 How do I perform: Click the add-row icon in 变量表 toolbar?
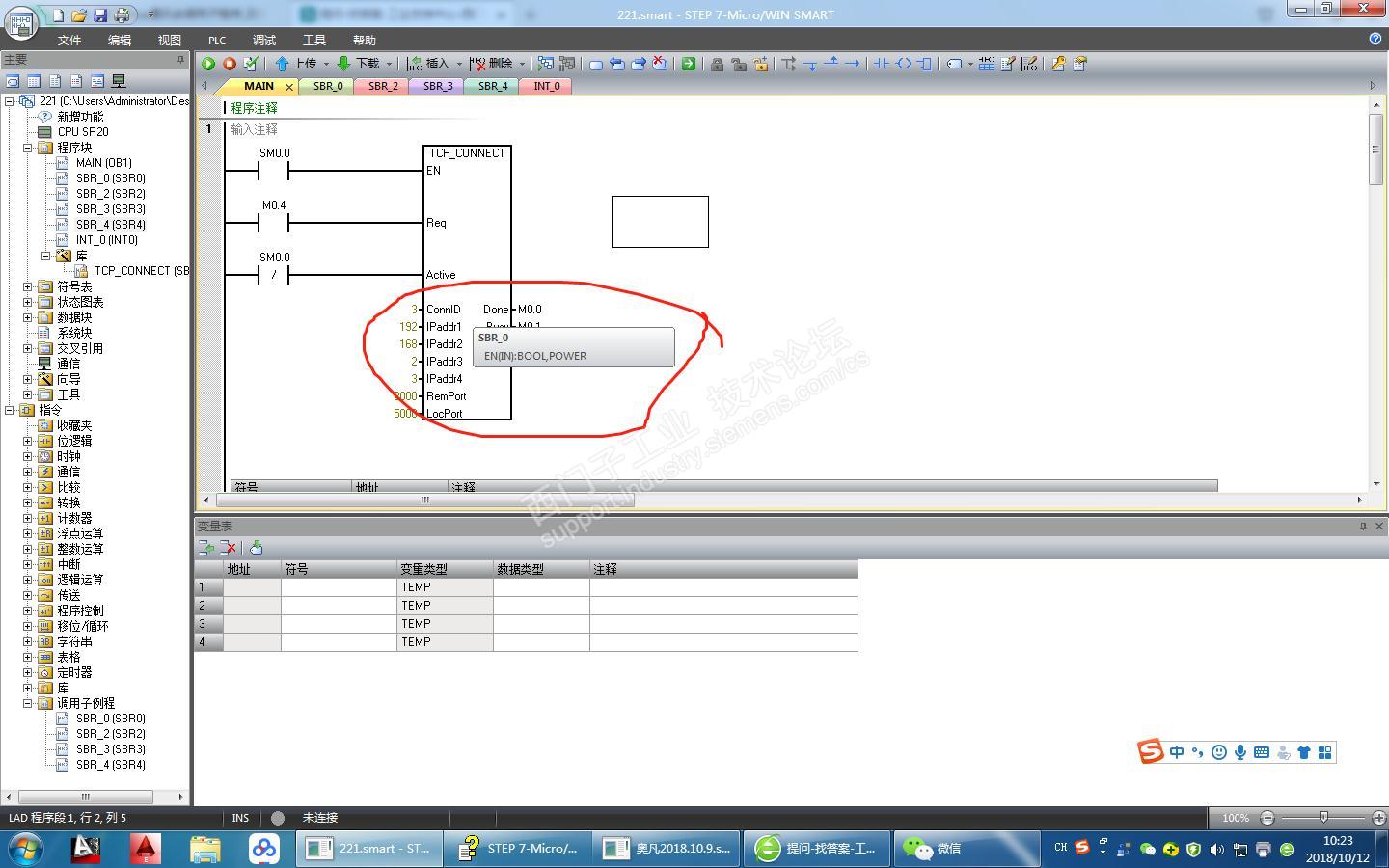[206, 548]
